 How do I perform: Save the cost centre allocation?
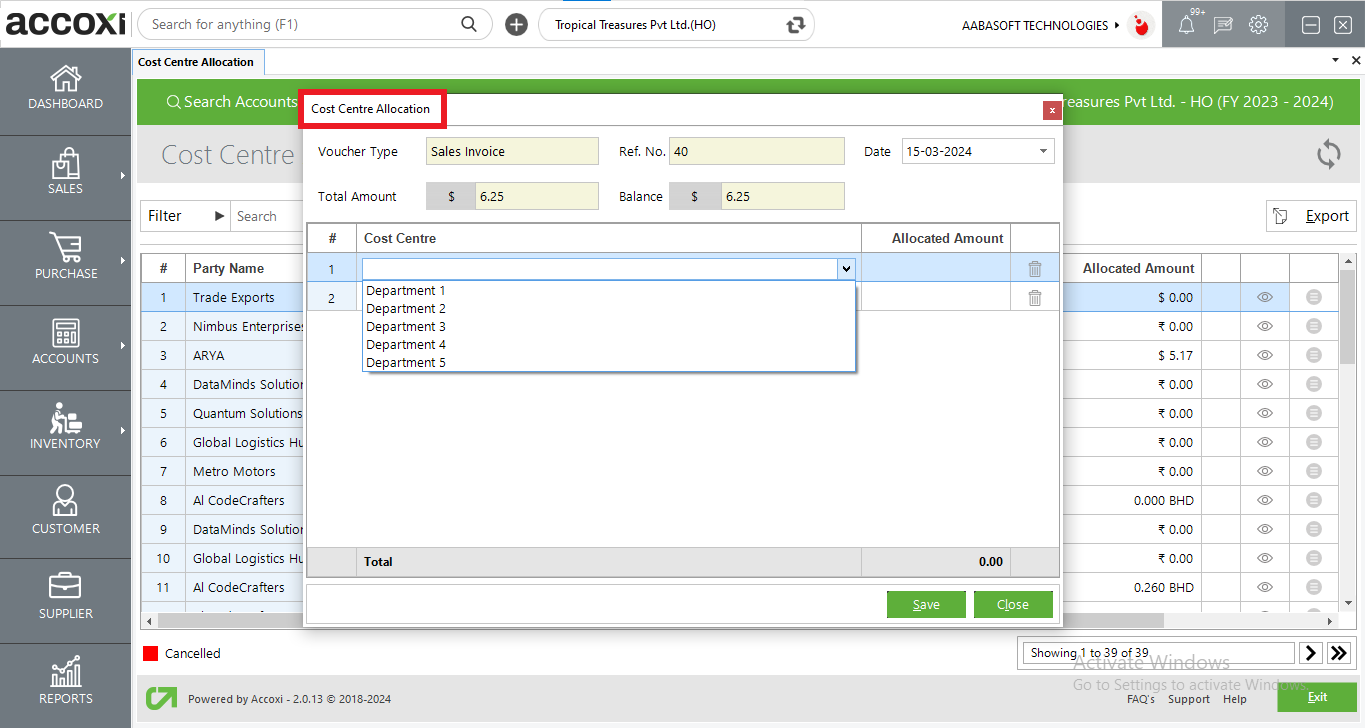(925, 604)
